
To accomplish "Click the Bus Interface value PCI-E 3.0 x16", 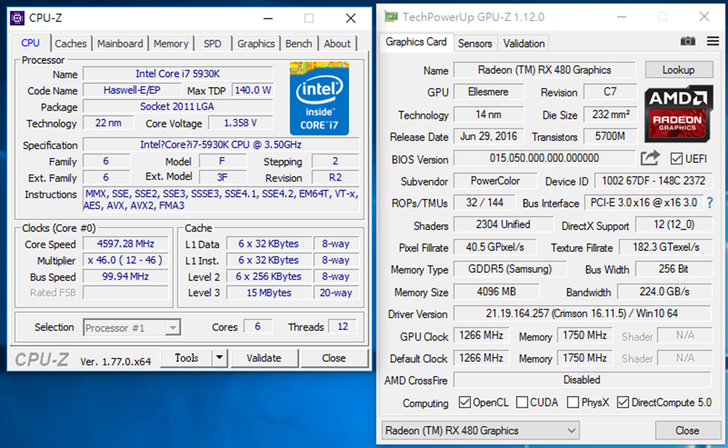I will point(644,203).
